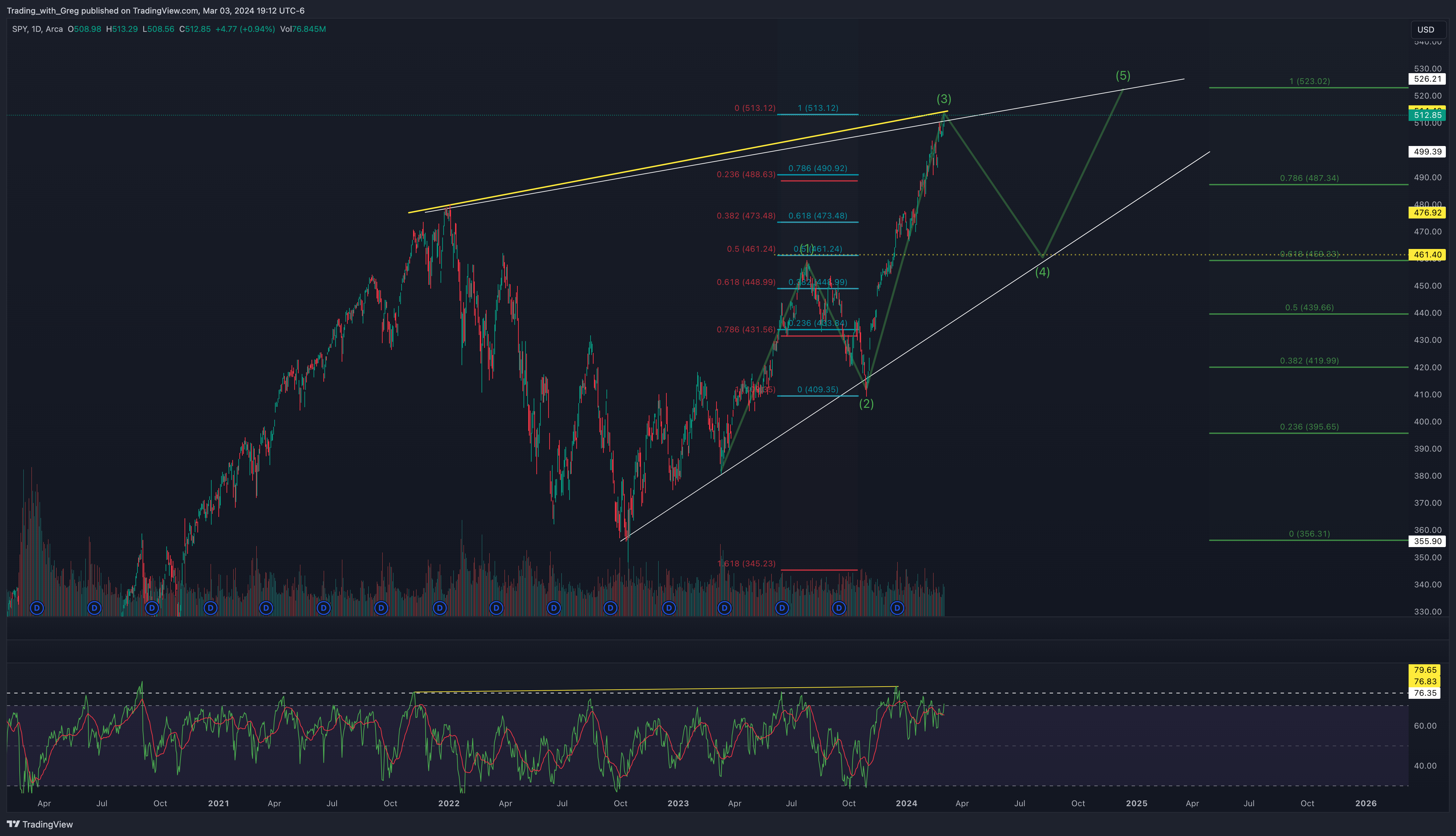Click the 526.21 price label
The height and width of the screenshot is (836, 1456).
click(1427, 79)
